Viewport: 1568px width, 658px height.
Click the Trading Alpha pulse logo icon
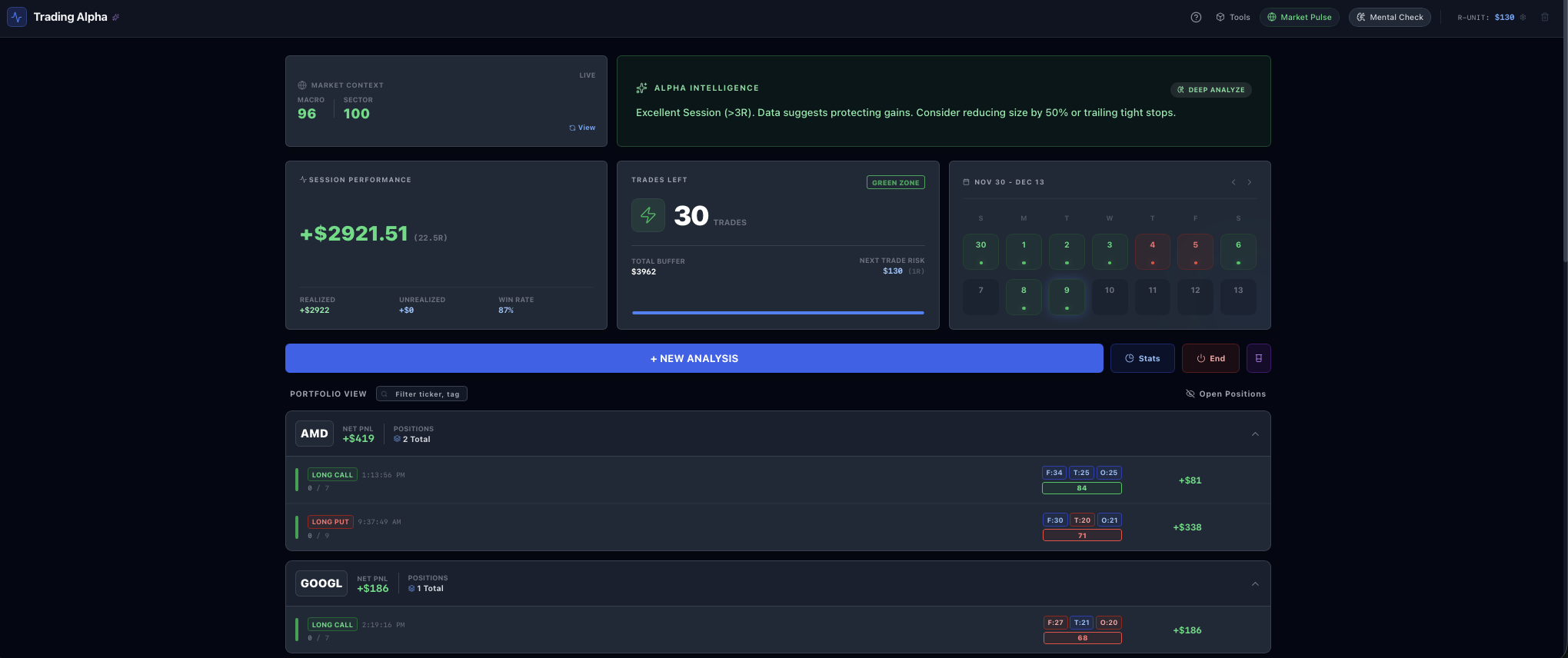tap(17, 17)
